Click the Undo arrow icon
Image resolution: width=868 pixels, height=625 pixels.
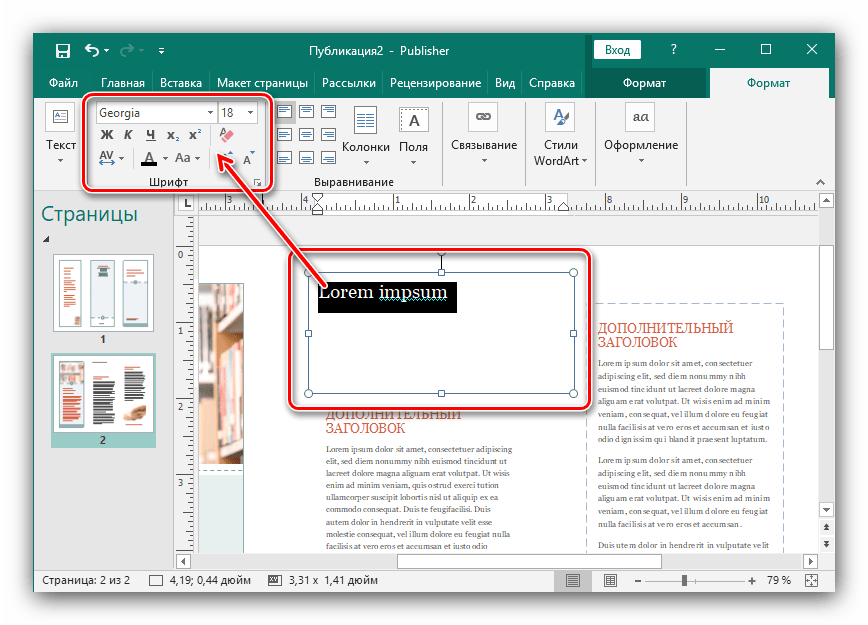[x=93, y=50]
